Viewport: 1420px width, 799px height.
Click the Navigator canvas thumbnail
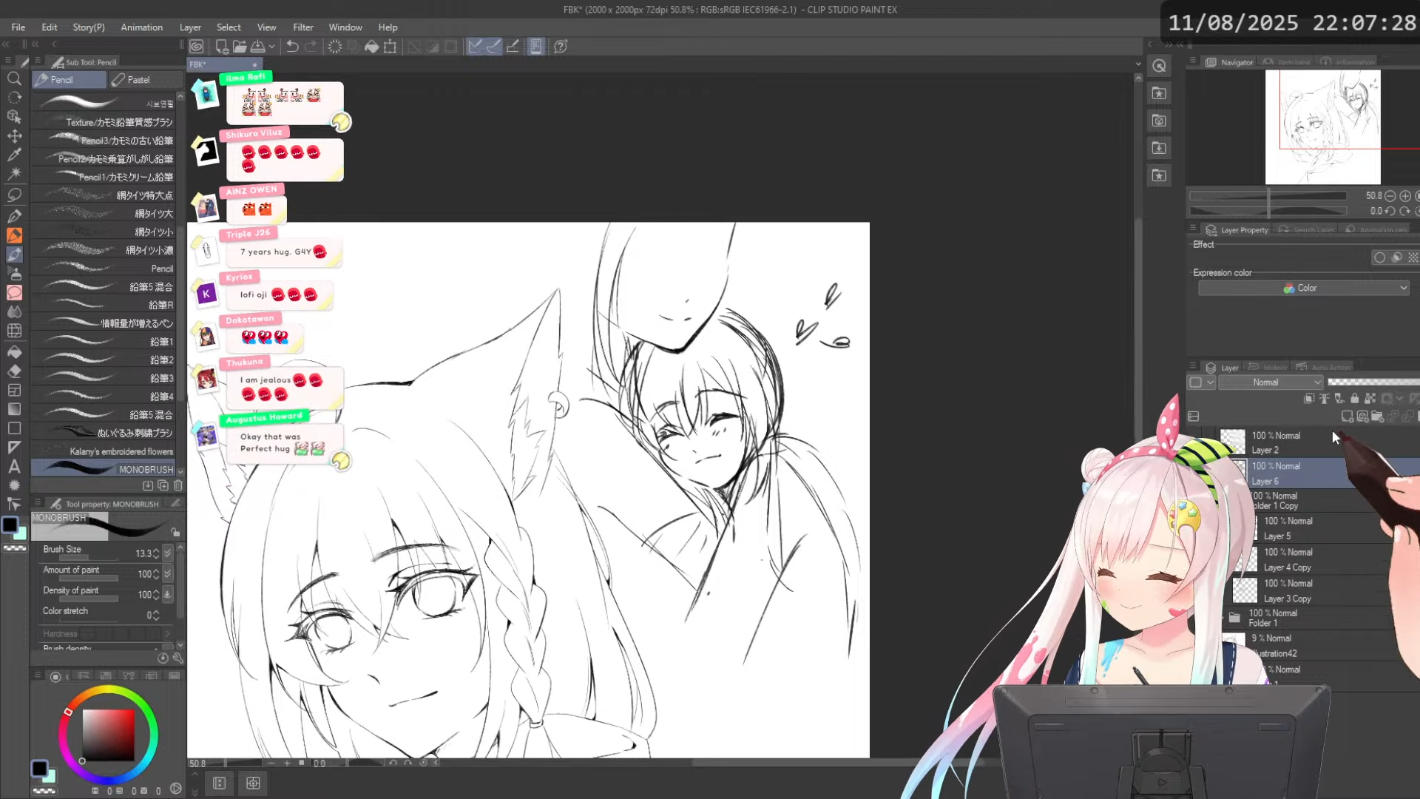(x=1323, y=127)
